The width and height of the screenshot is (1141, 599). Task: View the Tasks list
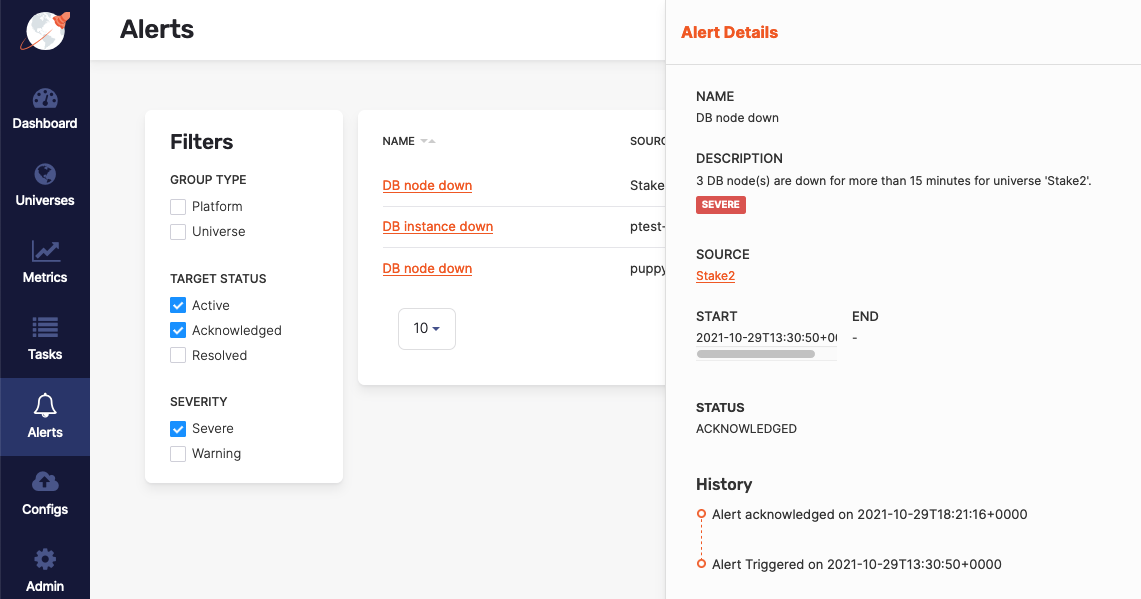click(x=45, y=340)
